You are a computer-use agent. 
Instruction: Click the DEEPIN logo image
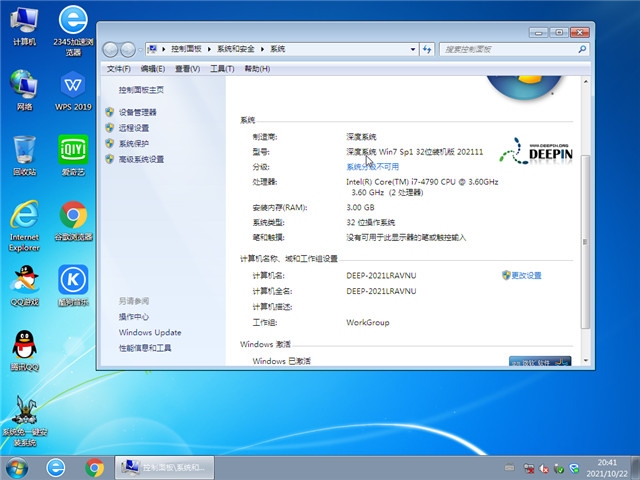(536, 151)
